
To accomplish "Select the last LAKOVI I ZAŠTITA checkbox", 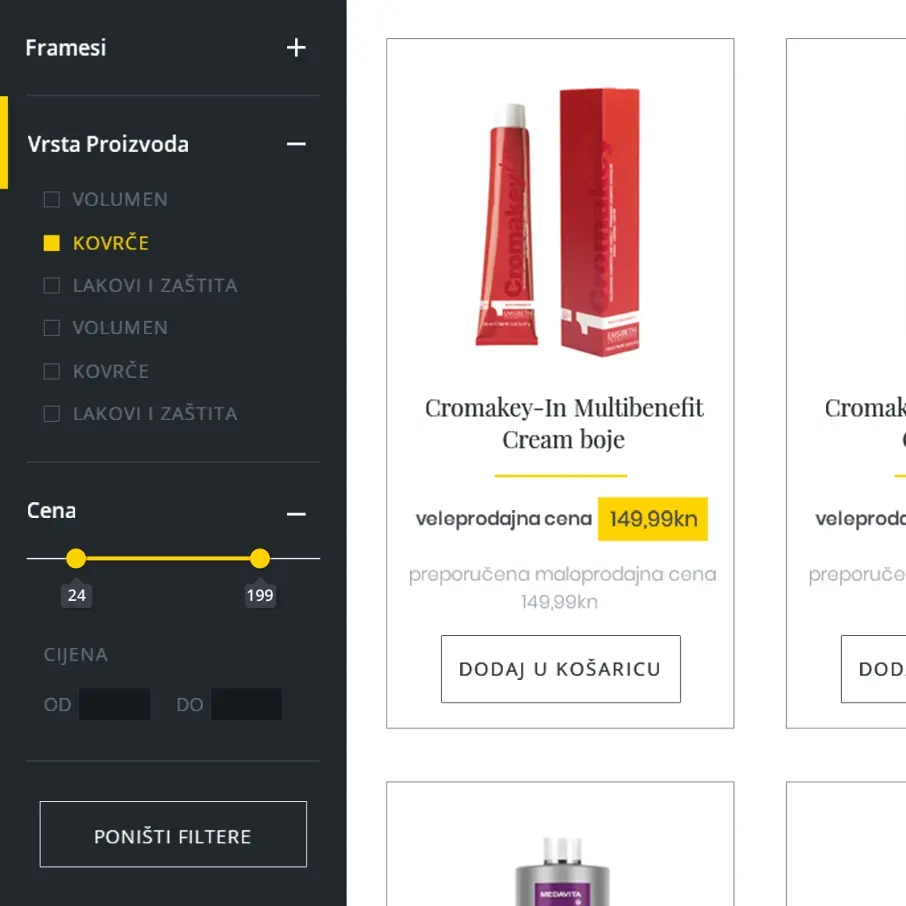I will 52,414.
